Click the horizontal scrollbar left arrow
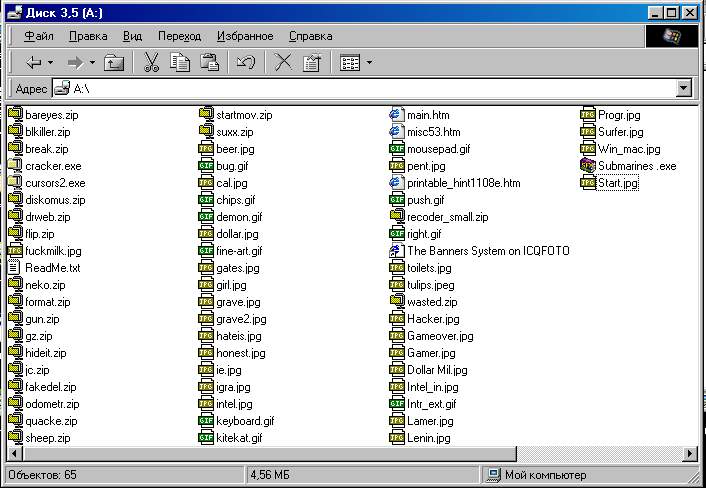706x488 pixels. (x=14, y=453)
